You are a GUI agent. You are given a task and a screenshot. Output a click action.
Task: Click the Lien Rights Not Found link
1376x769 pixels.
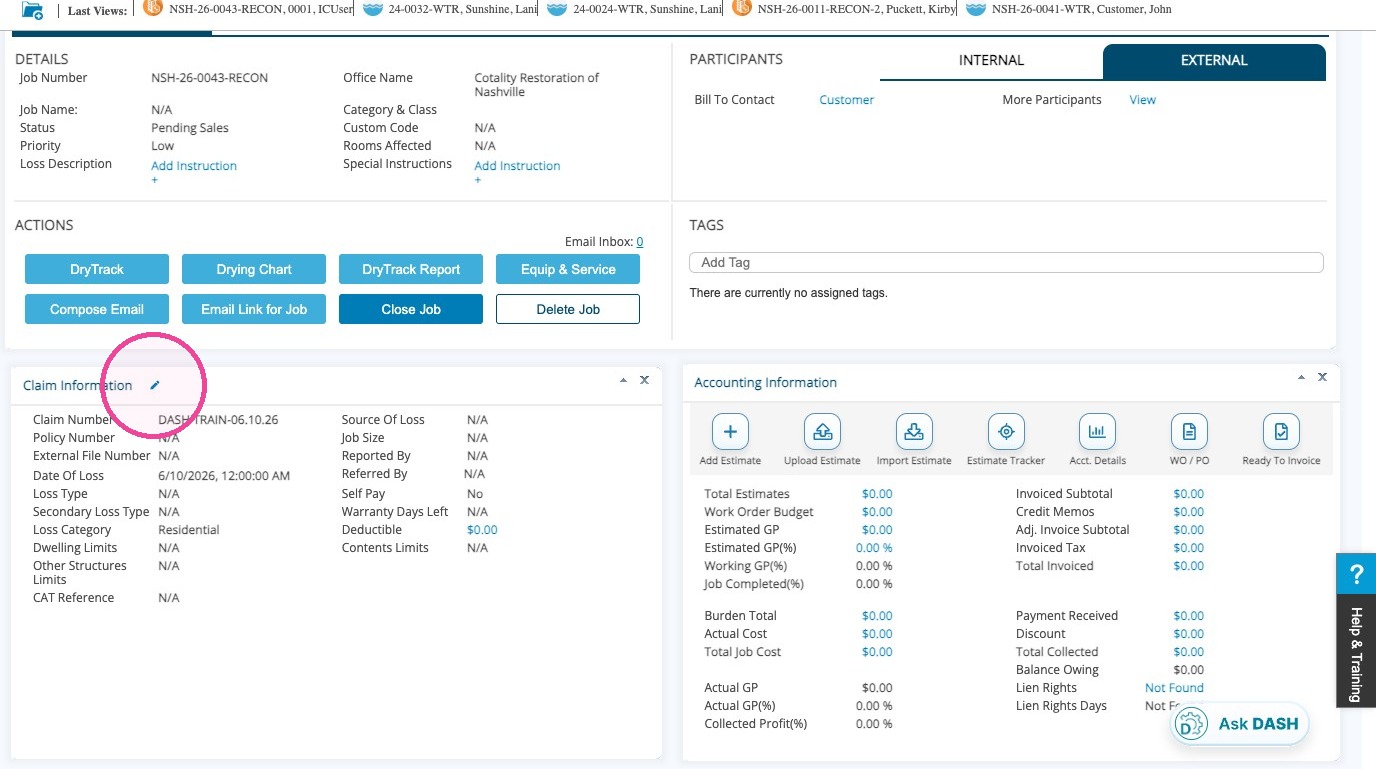1174,688
